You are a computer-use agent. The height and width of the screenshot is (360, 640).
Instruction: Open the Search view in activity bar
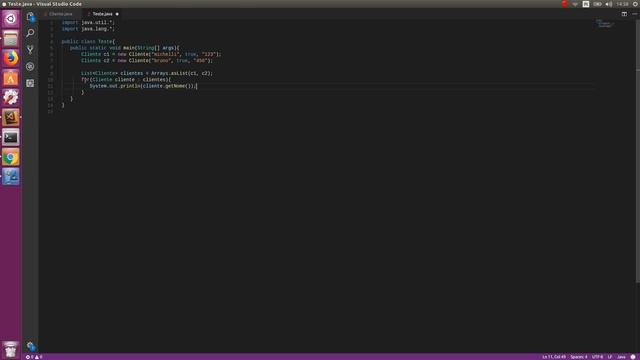point(30,33)
